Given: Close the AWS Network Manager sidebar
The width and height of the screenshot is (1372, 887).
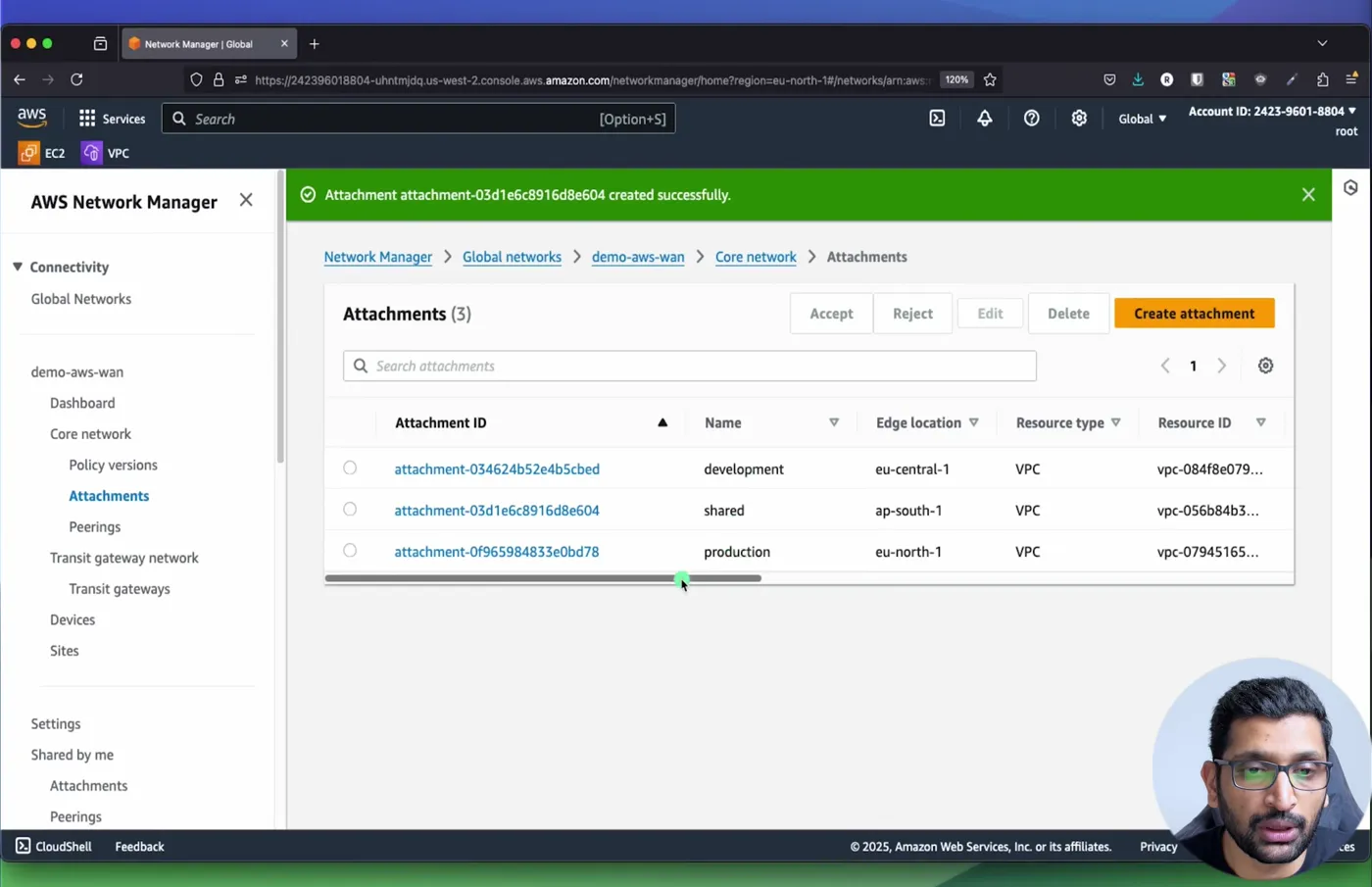Looking at the screenshot, I should [246, 200].
